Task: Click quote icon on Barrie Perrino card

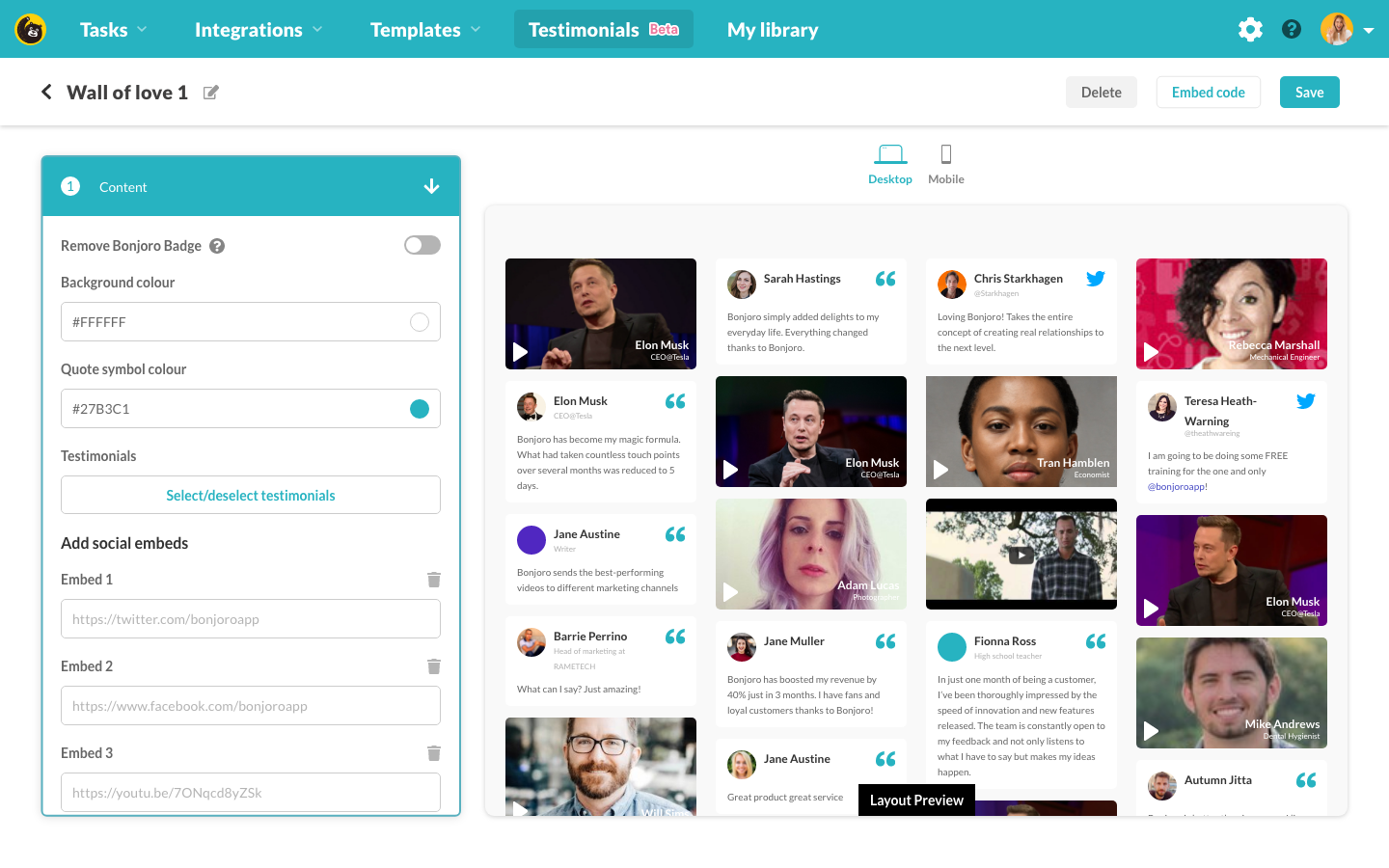Action: 675,637
